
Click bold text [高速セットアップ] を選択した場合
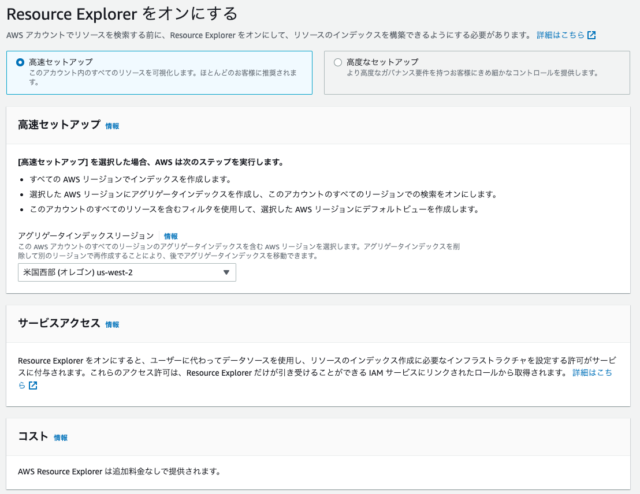(x=151, y=162)
